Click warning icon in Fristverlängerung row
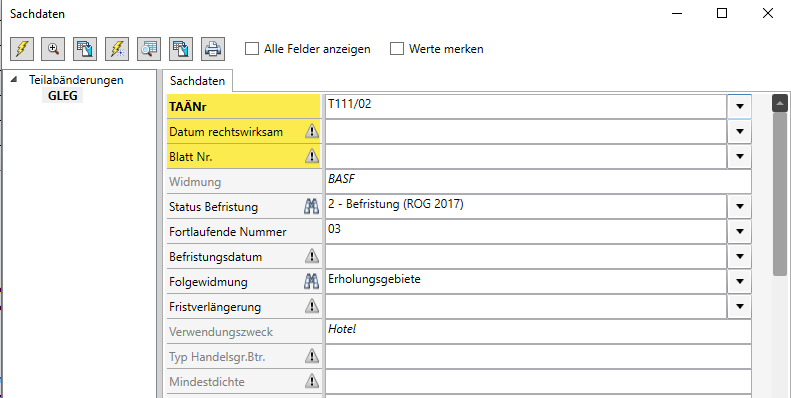Viewport: 791px width, 398px height. [x=312, y=306]
